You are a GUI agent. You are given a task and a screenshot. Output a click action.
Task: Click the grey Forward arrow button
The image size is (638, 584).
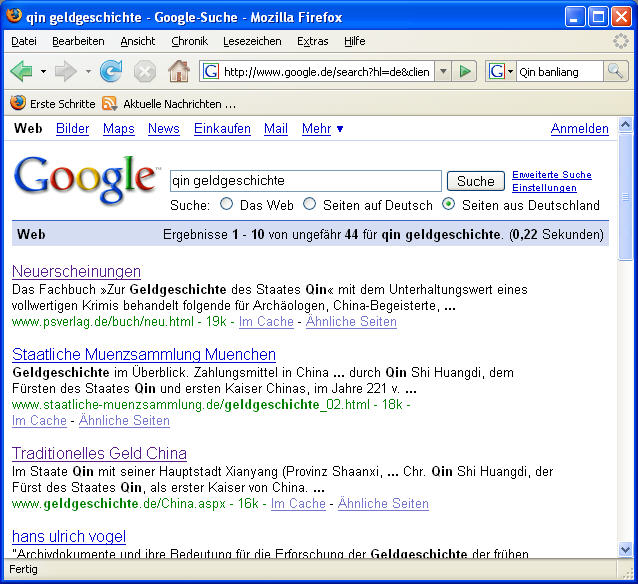pos(66,72)
